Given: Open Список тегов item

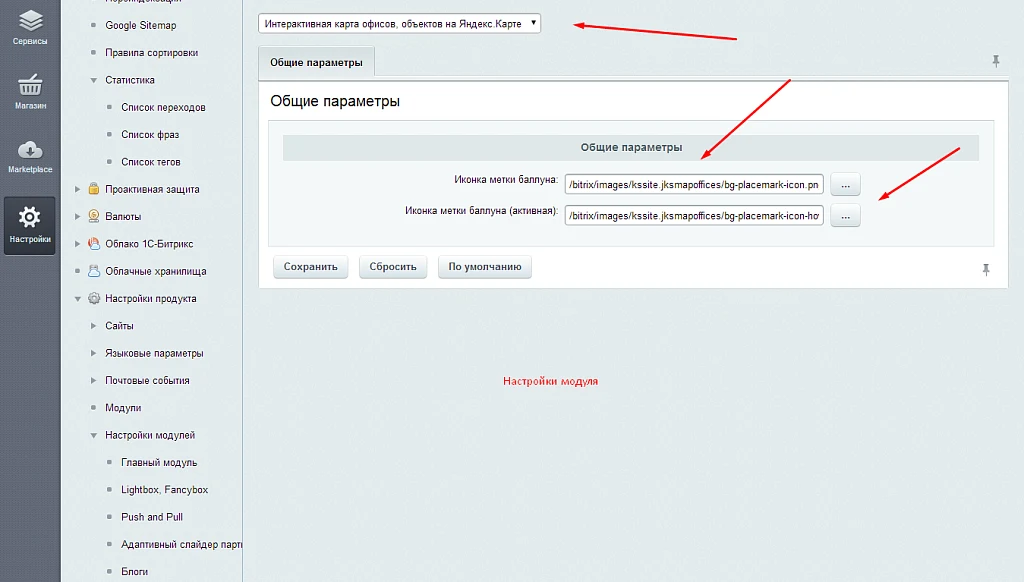Looking at the screenshot, I should (x=151, y=162).
